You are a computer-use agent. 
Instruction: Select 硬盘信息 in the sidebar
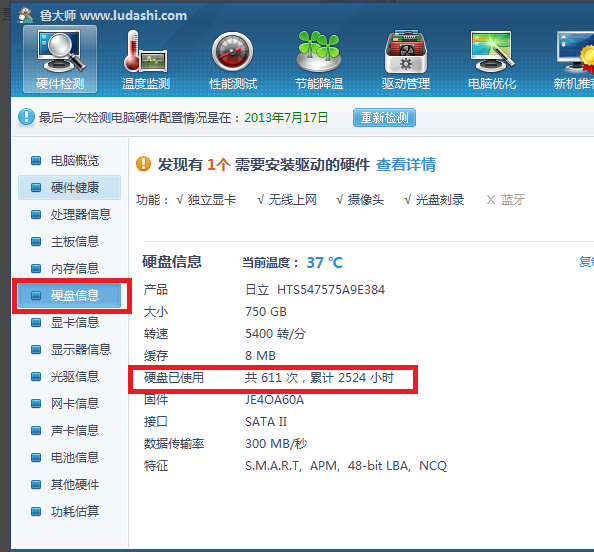click(x=69, y=296)
